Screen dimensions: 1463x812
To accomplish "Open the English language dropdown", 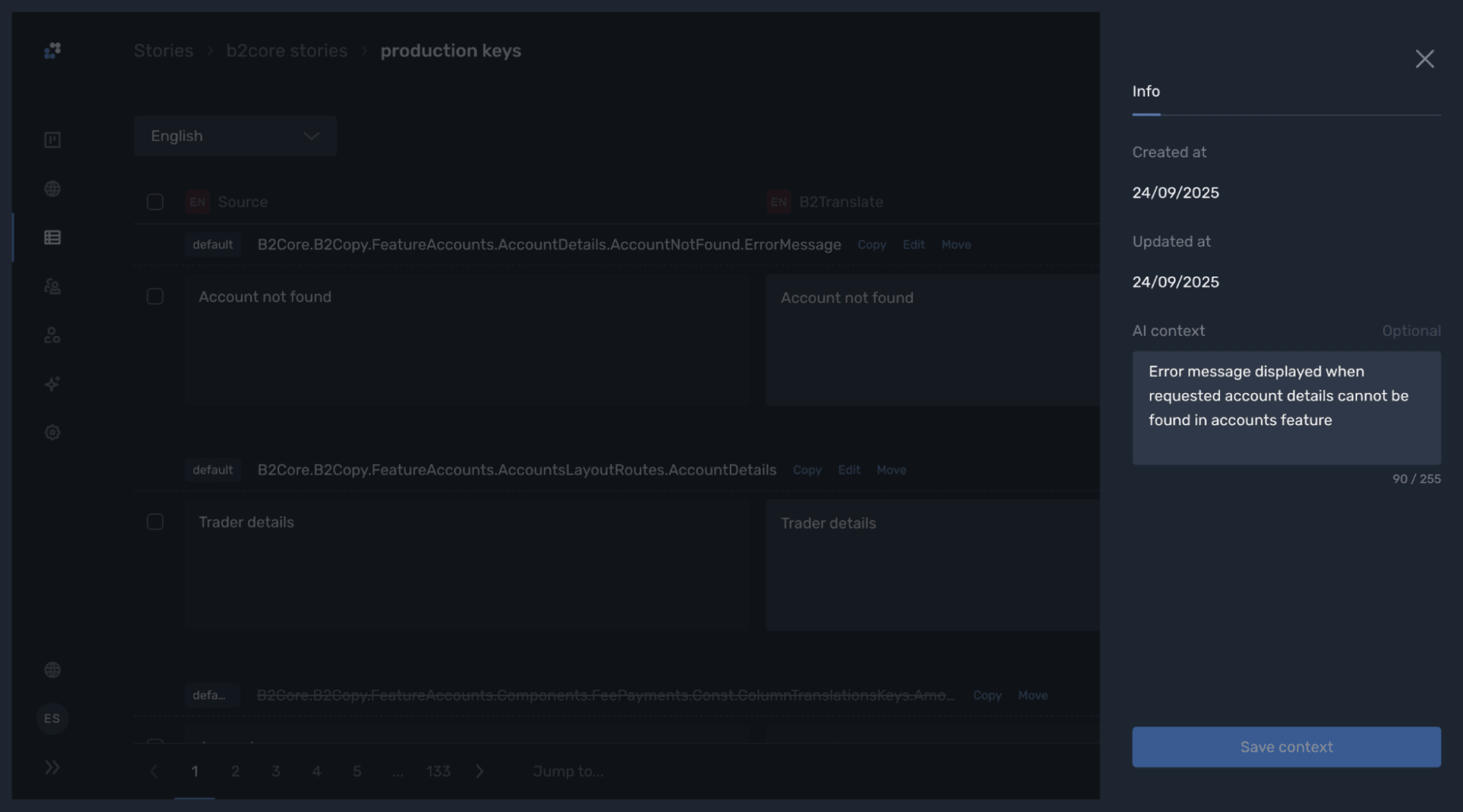I will click(235, 136).
